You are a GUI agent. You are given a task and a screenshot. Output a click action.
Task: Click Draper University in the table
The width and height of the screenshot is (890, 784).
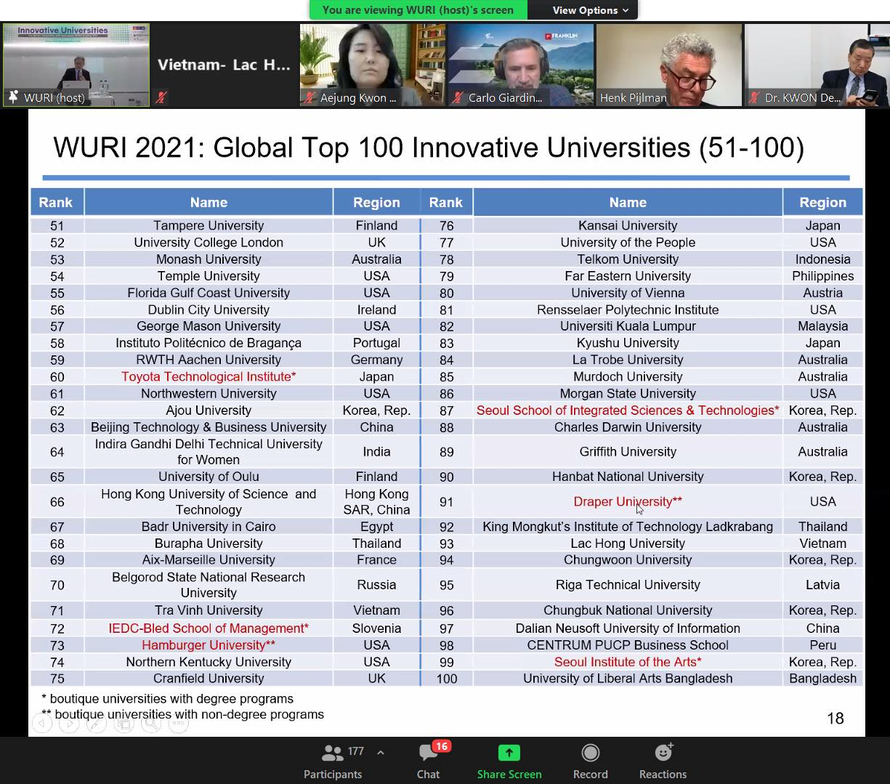(627, 502)
